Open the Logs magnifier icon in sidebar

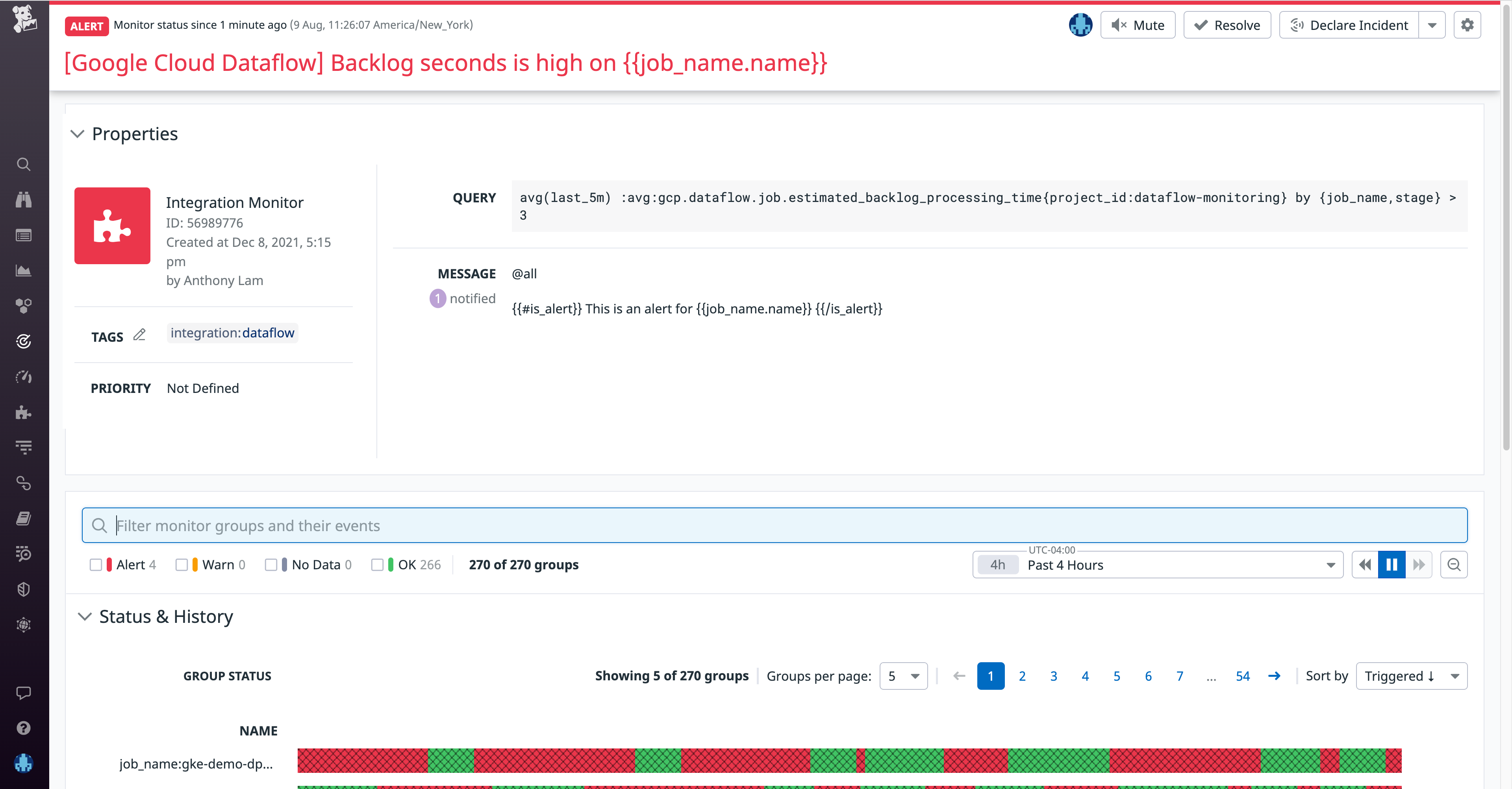[x=24, y=554]
